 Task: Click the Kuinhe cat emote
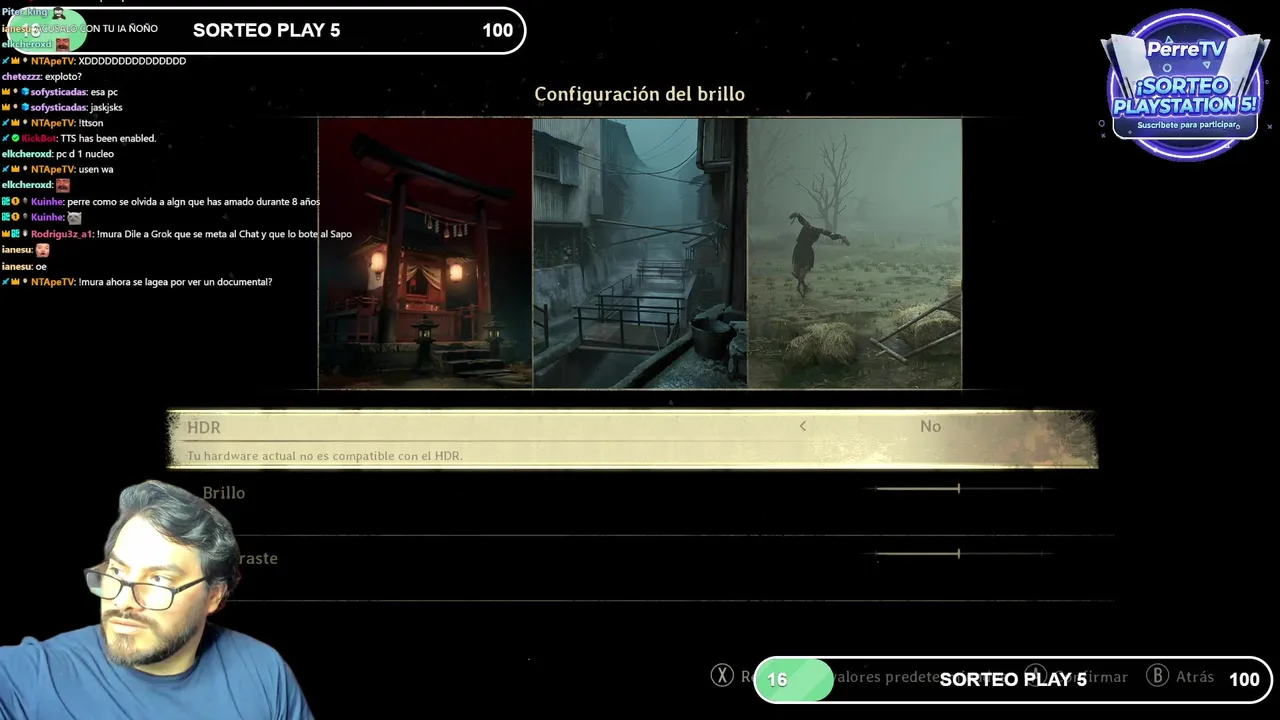74,217
